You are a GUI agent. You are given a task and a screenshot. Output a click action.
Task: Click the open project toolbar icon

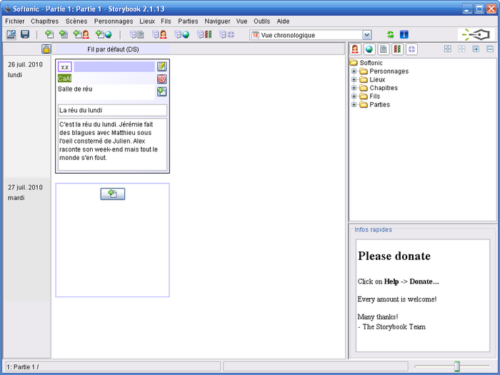pyautogui.click(x=11, y=34)
